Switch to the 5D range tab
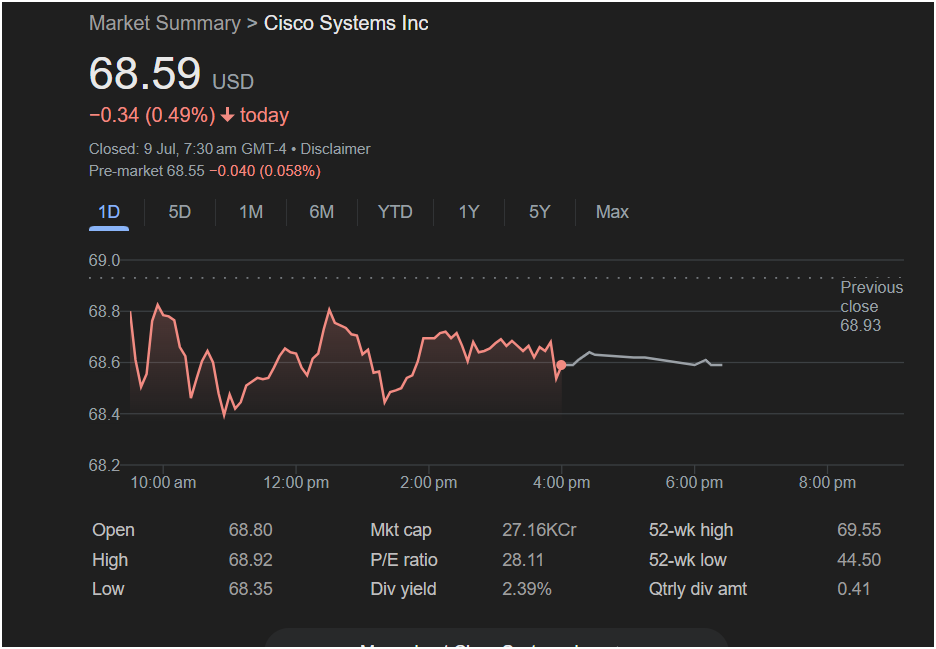Image resolution: width=936 pixels, height=649 pixels. click(x=179, y=212)
